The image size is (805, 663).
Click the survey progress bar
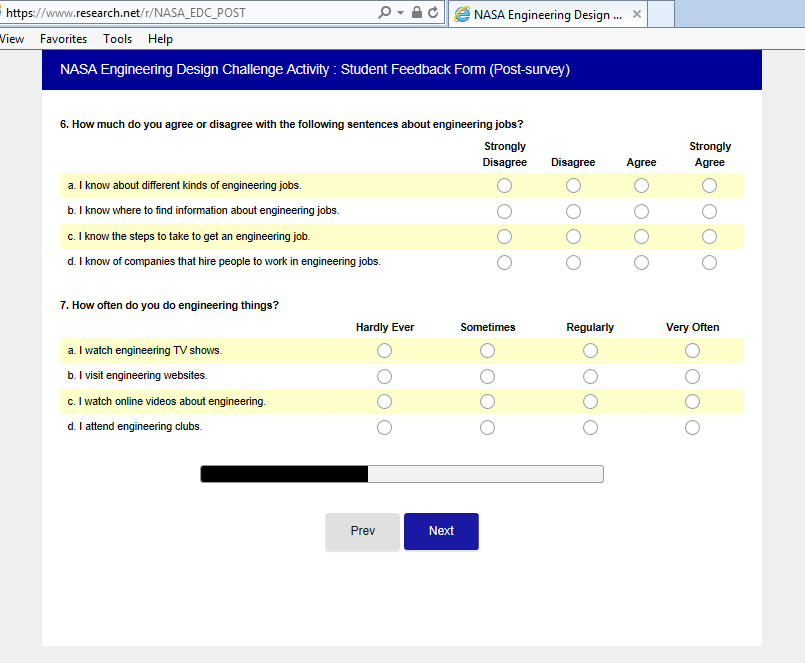pyautogui.click(x=402, y=474)
